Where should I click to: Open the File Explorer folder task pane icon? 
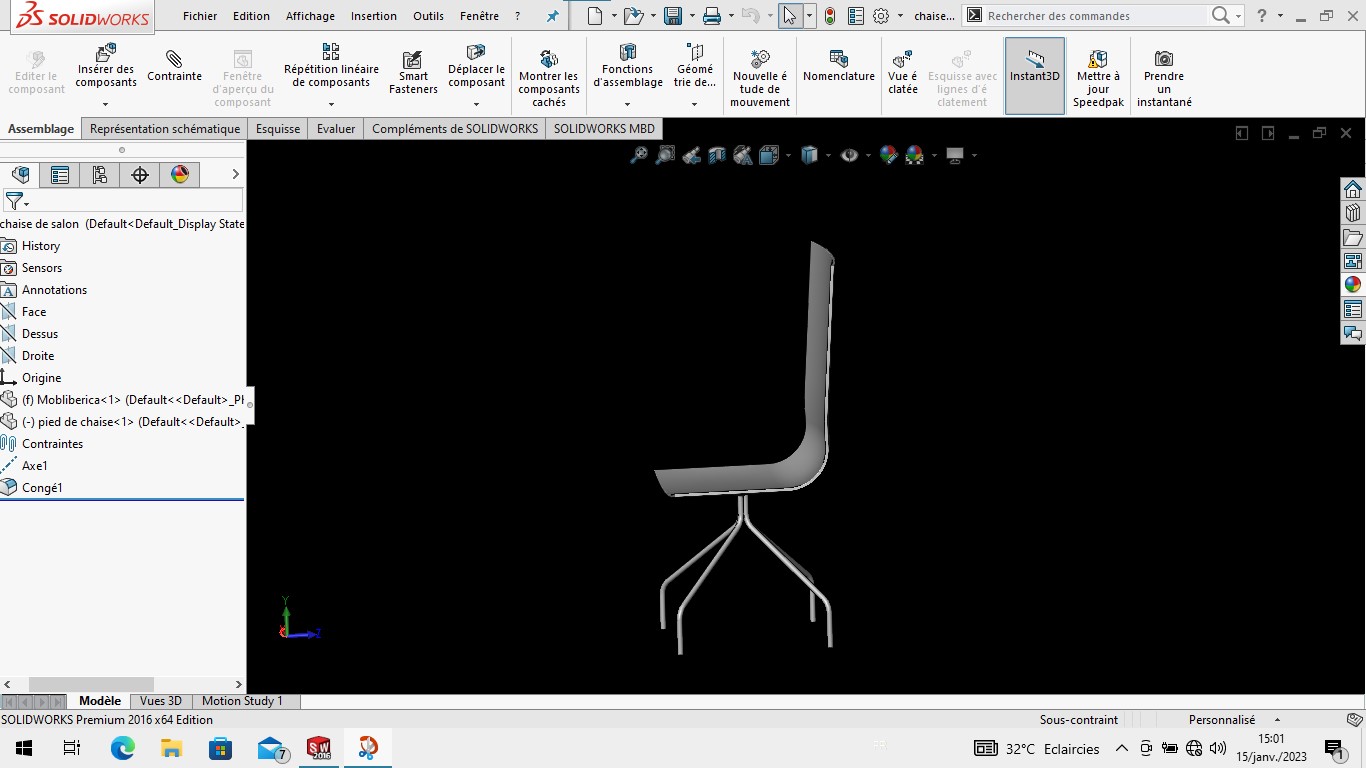1353,237
